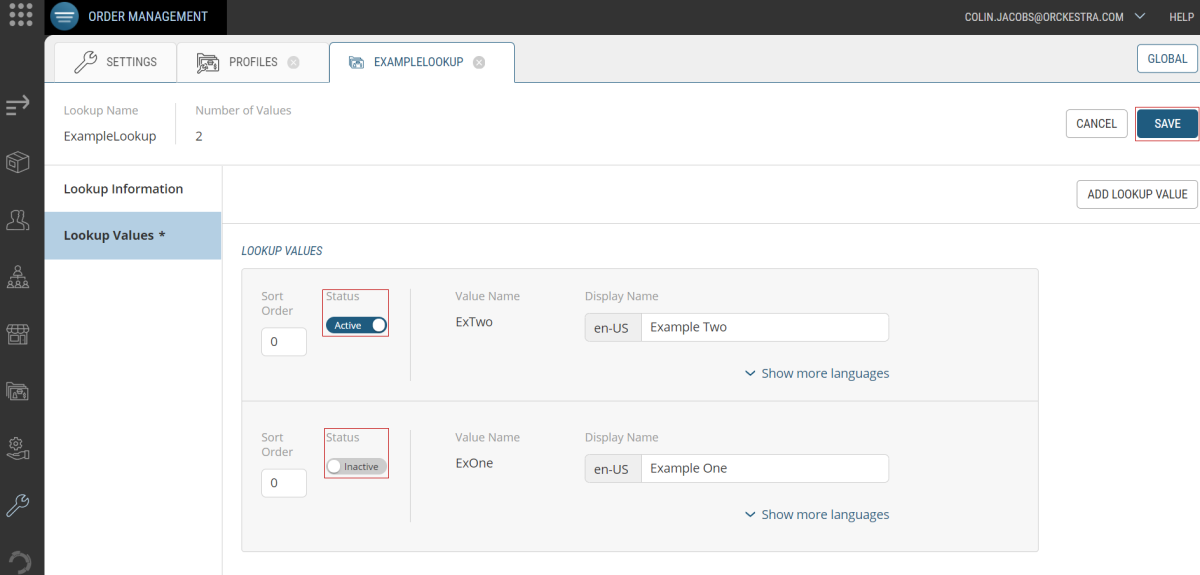Open the app launcher grid icon

click(22, 16)
